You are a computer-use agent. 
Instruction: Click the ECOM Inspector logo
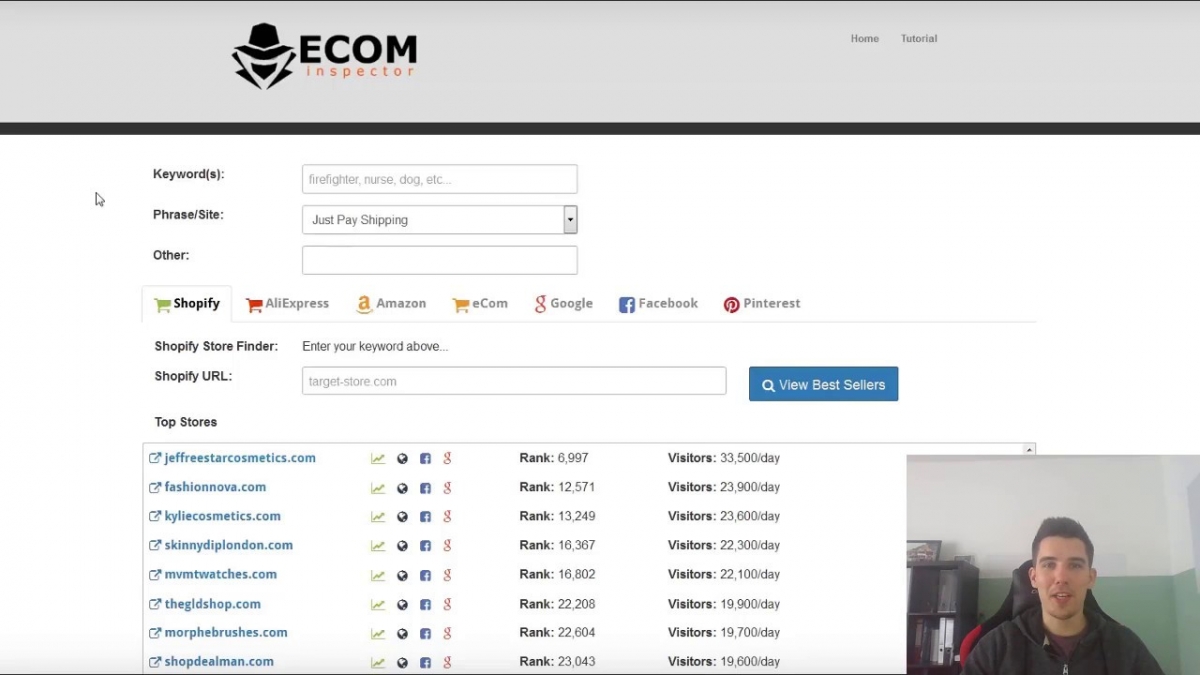pyautogui.click(x=324, y=55)
